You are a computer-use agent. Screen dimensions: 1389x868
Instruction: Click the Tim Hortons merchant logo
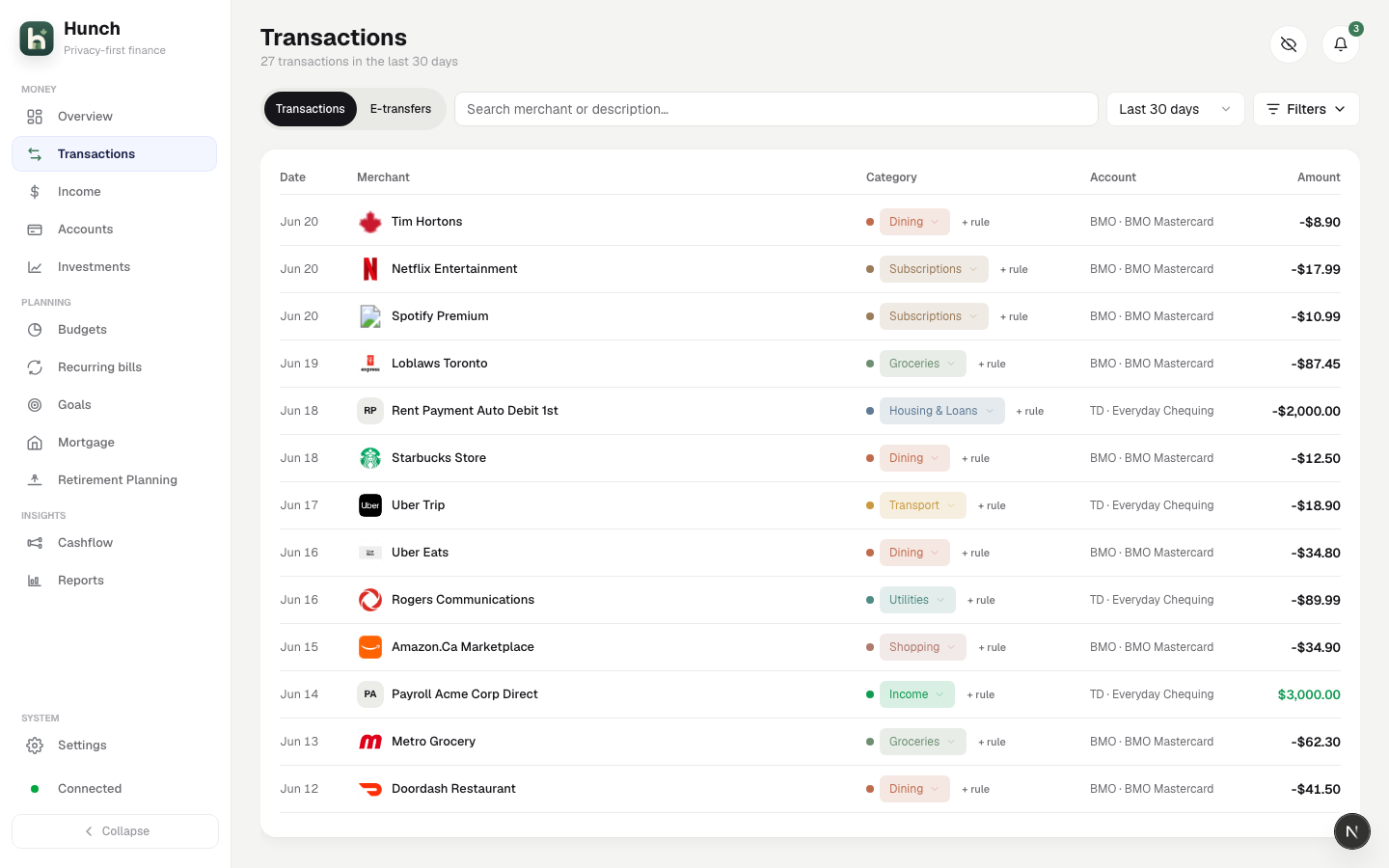[370, 222]
